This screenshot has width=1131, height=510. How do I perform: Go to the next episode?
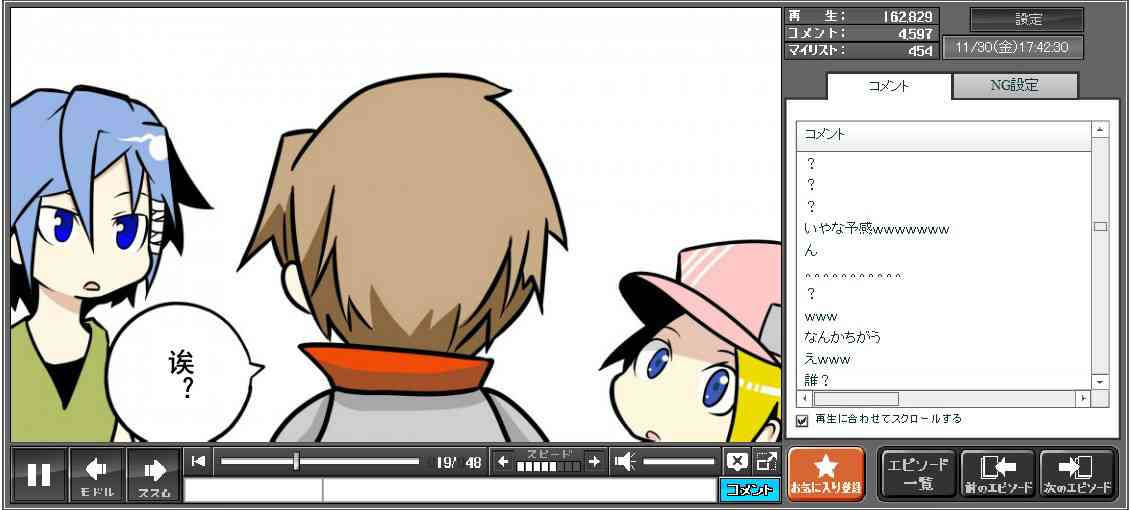coord(1077,474)
